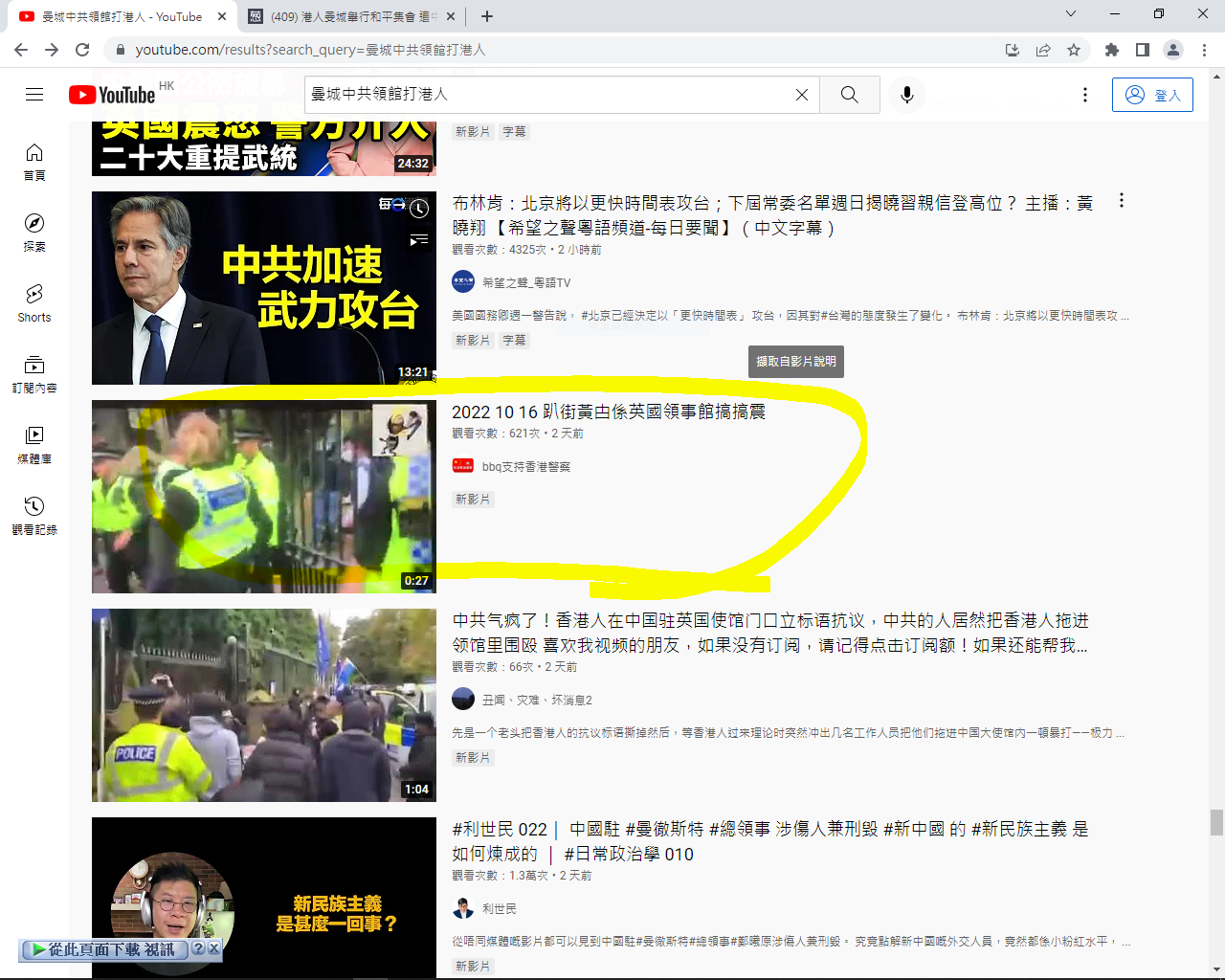Viewport: 1225px width, 980px height.
Task: Open the 新民族主義是甚麼一回事 video thumbnail
Action: pyautogui.click(x=264, y=898)
